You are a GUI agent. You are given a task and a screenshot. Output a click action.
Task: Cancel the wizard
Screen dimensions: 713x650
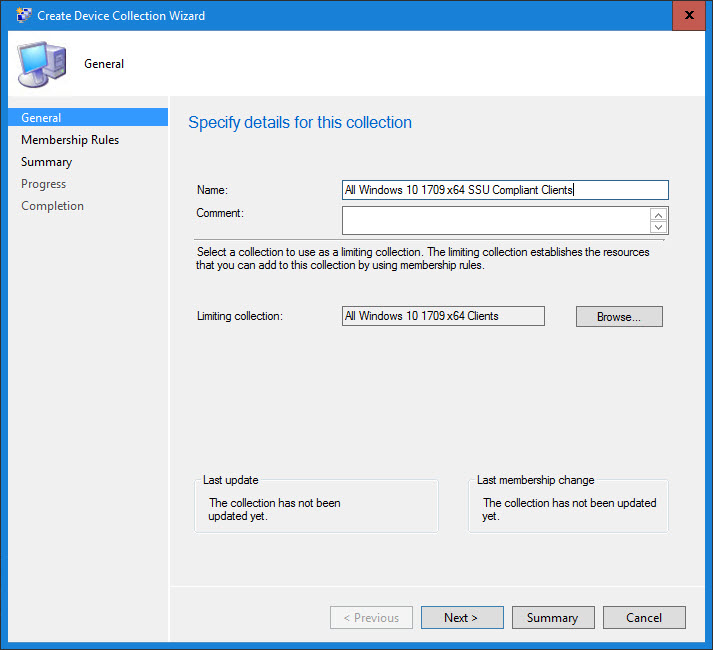(644, 618)
